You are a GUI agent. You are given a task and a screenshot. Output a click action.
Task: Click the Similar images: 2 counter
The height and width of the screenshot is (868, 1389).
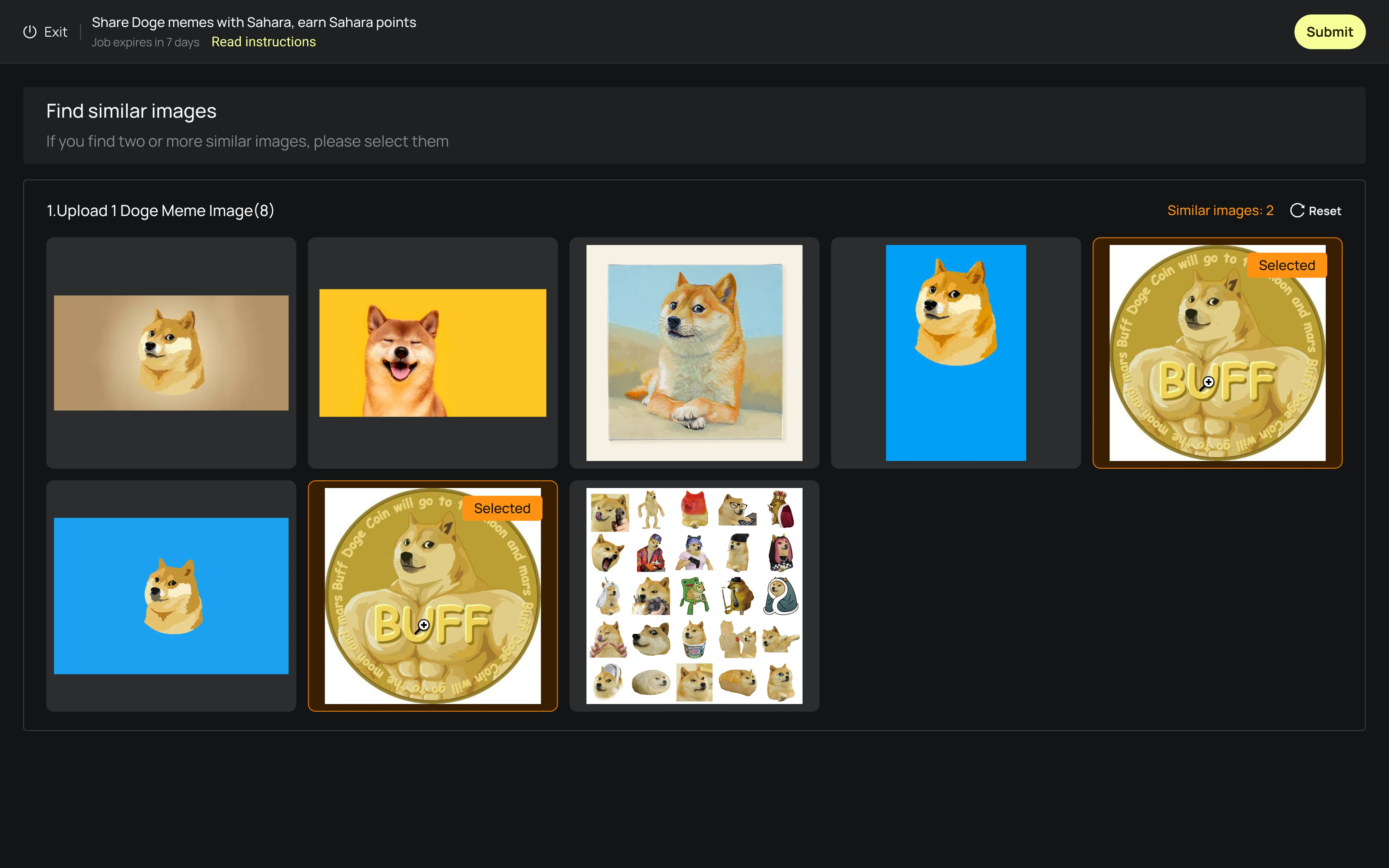(1220, 211)
